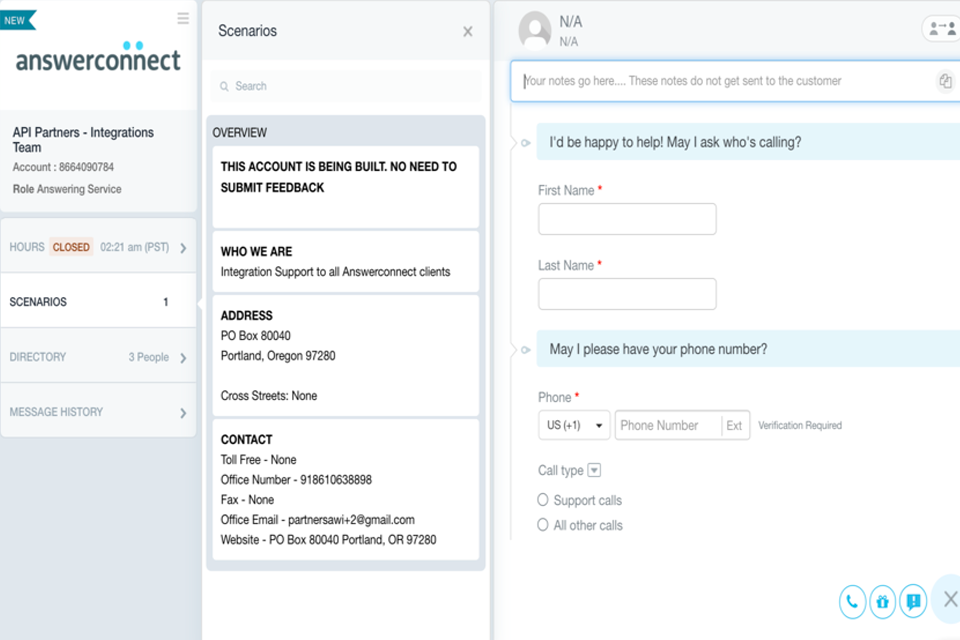Click the account being built notice
Viewport: 960px width, 640px height.
click(x=345, y=187)
